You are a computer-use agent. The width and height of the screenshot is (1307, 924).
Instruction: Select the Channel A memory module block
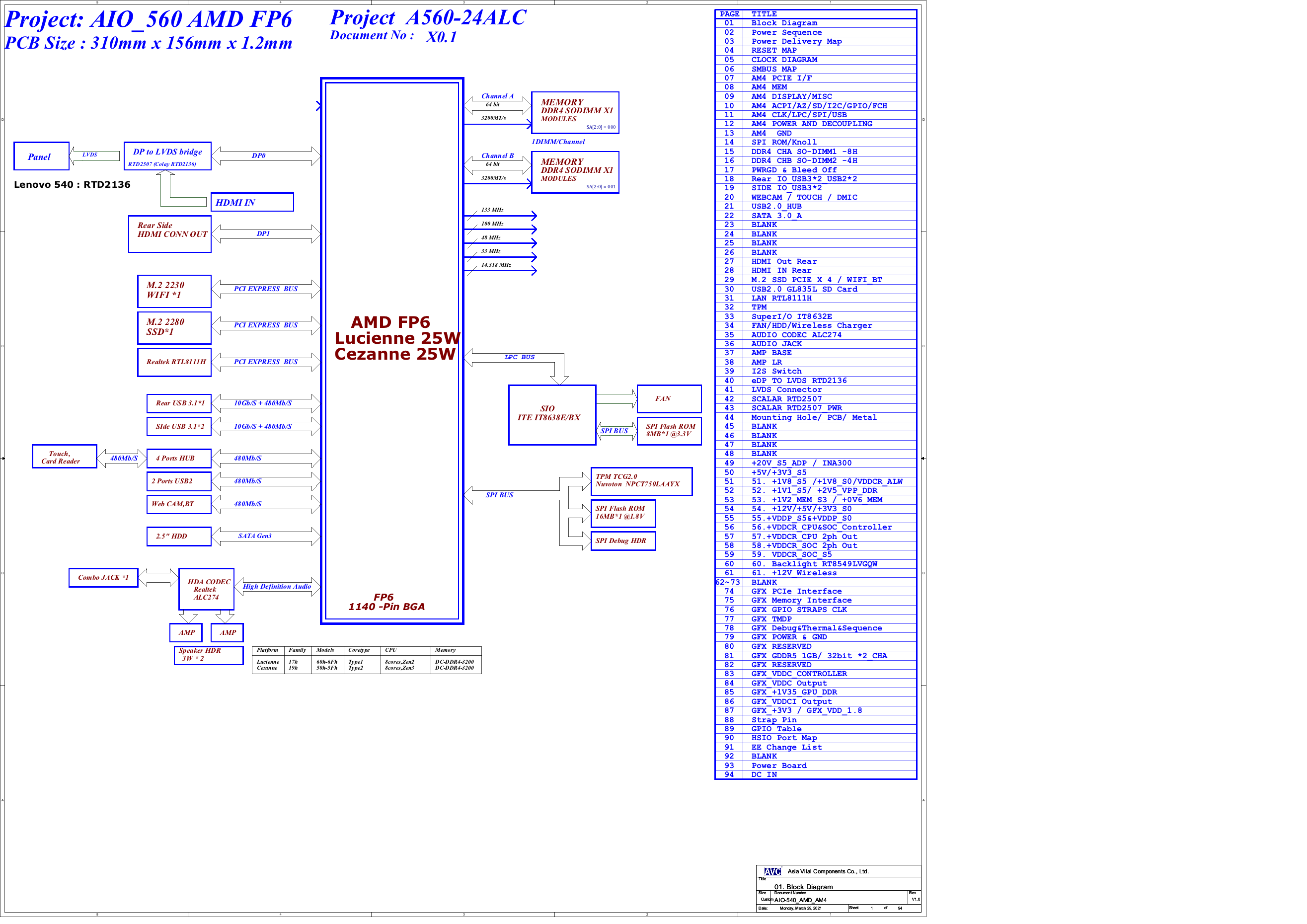pos(575,113)
